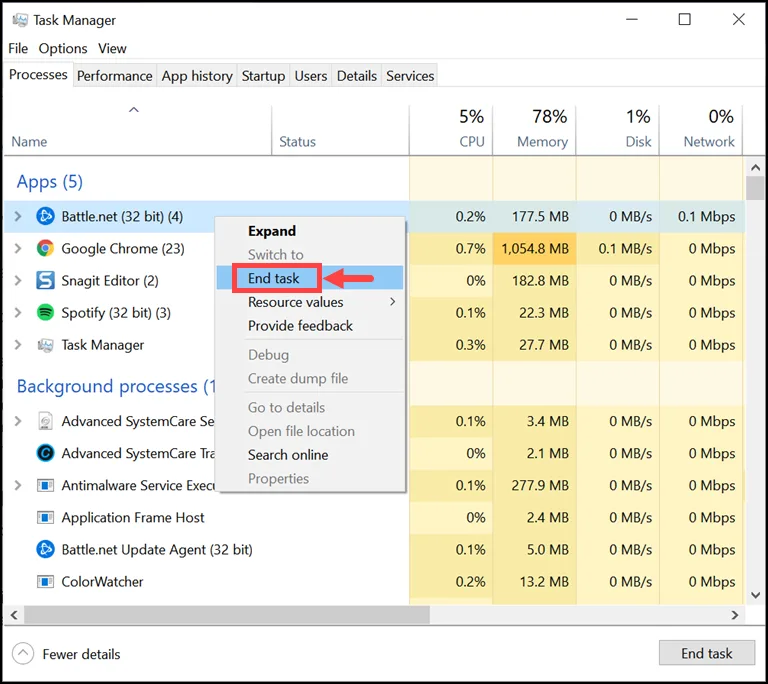Click the Google Chrome icon
The width and height of the screenshot is (768, 684).
[x=46, y=248]
